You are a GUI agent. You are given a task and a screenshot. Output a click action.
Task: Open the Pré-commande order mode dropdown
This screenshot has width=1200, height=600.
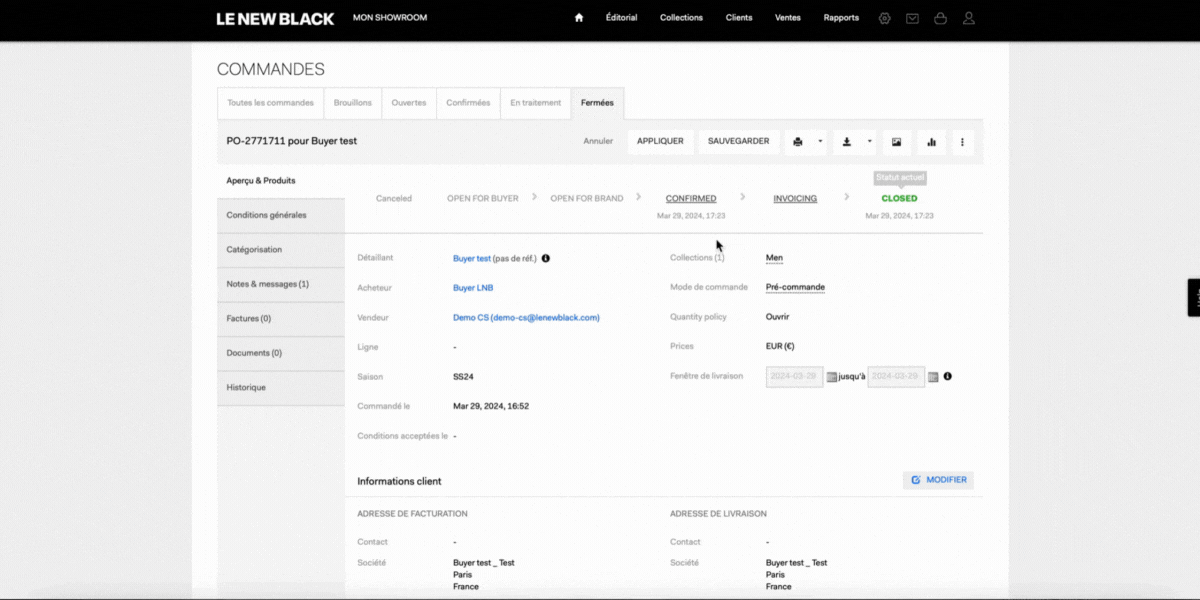[795, 287]
